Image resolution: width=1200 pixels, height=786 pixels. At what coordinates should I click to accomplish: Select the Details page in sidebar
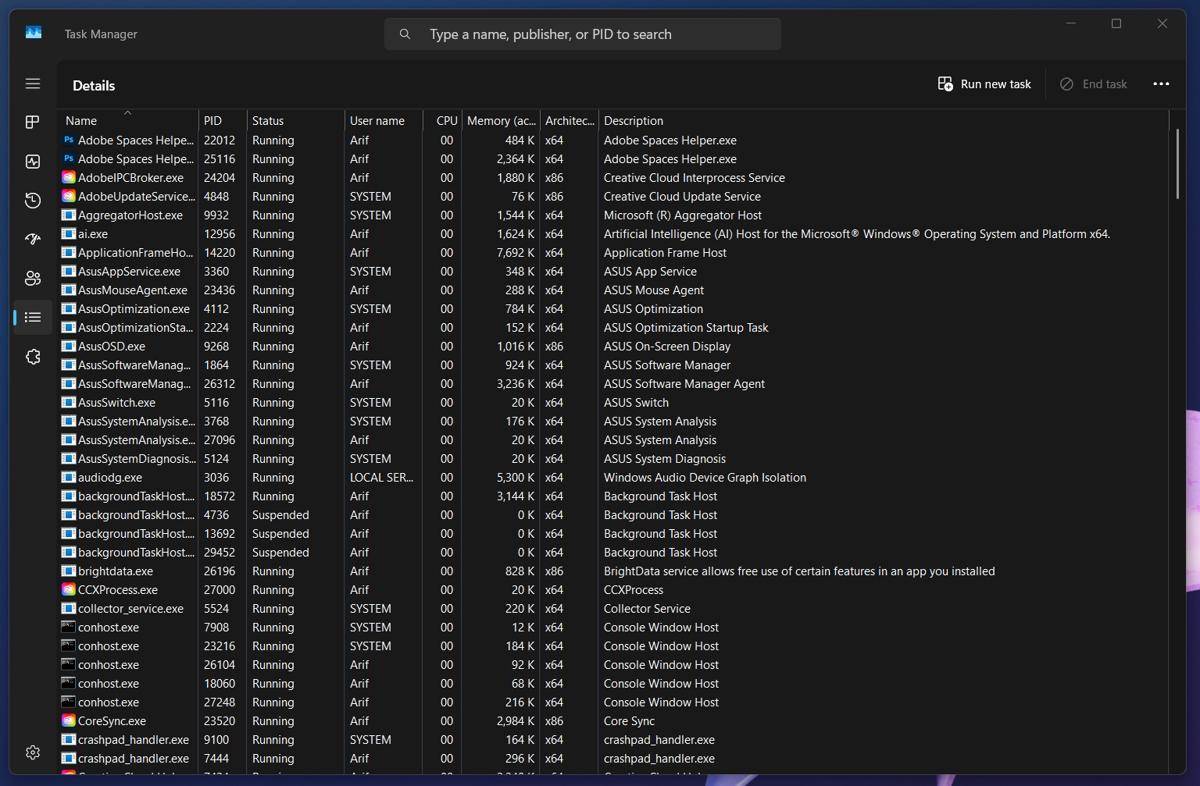tap(33, 317)
